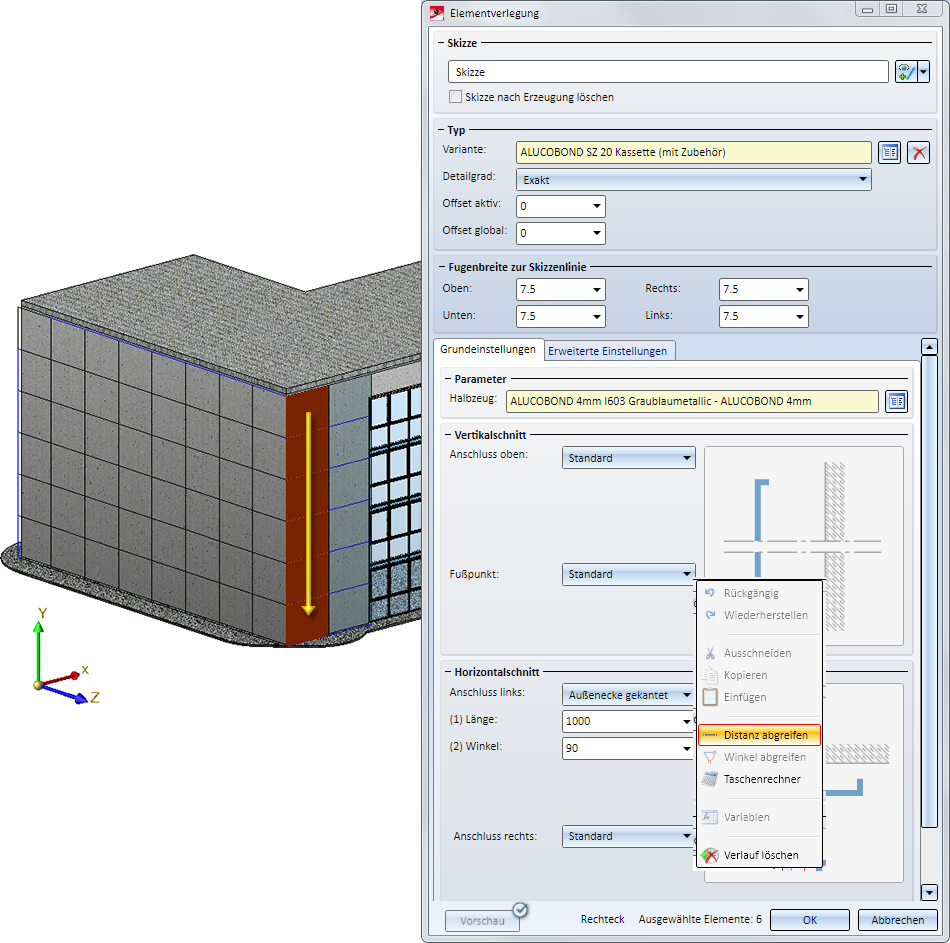The width and height of the screenshot is (950, 943).
Task: Select Einfügen menu entry
Action: 759,697
